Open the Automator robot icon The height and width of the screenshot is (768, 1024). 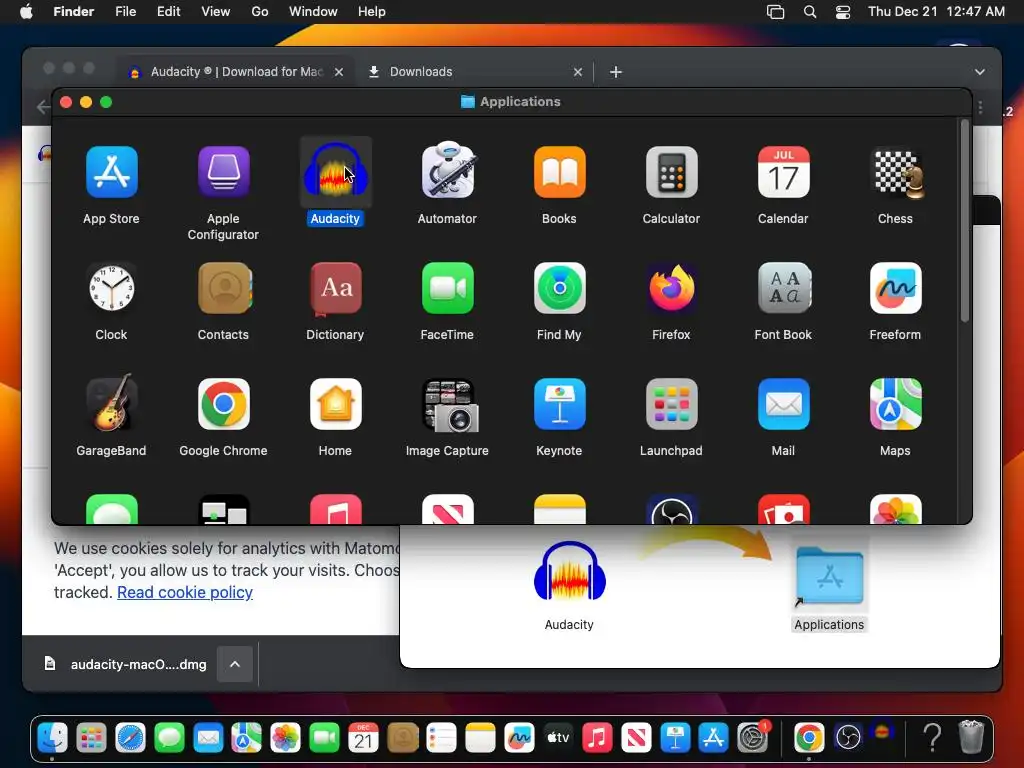[447, 170]
